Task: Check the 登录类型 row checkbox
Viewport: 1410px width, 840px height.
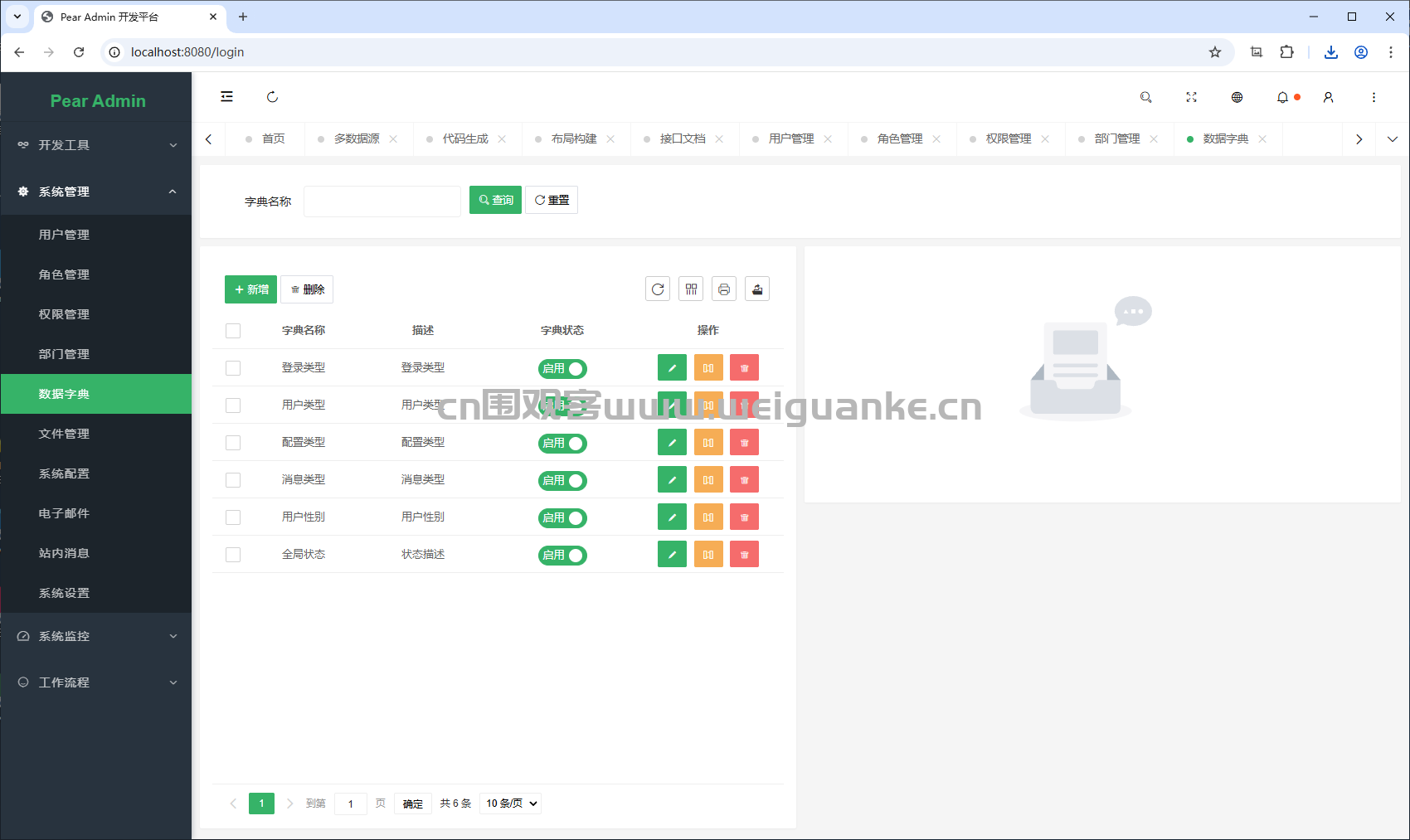Action: tap(233, 368)
